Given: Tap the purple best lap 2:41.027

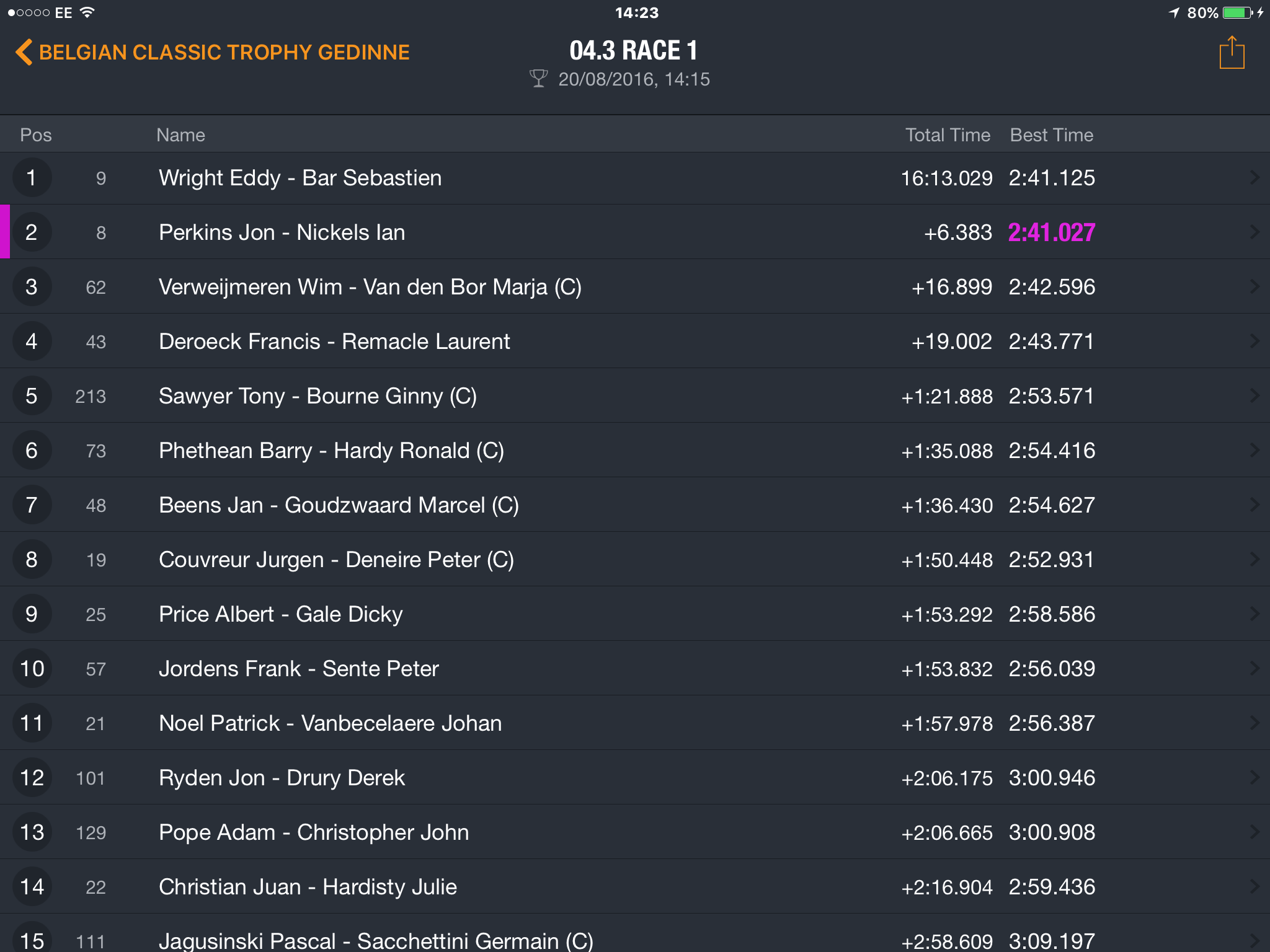Looking at the screenshot, I should pos(1052,232).
